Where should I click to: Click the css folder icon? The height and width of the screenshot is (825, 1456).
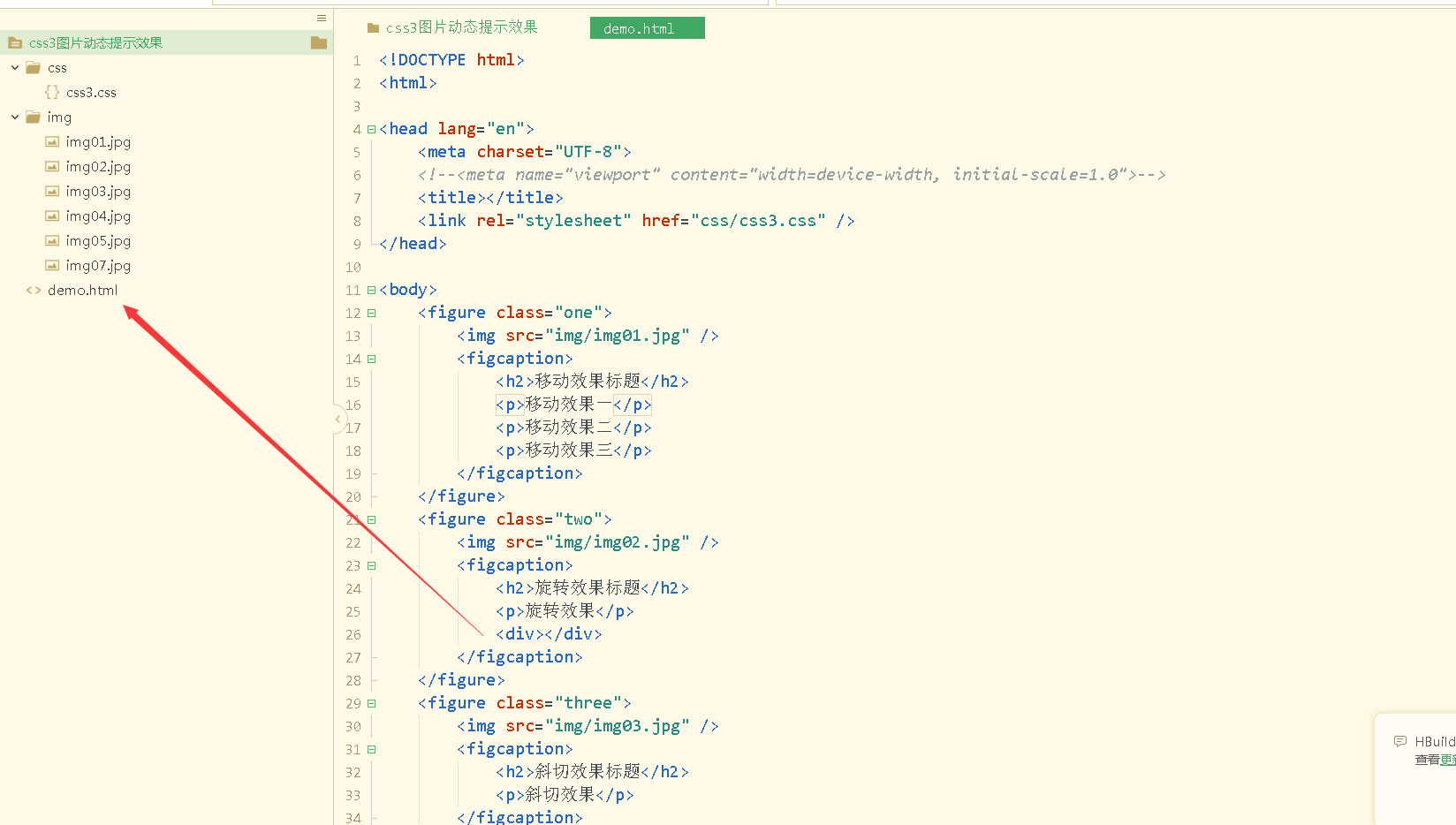(x=34, y=68)
